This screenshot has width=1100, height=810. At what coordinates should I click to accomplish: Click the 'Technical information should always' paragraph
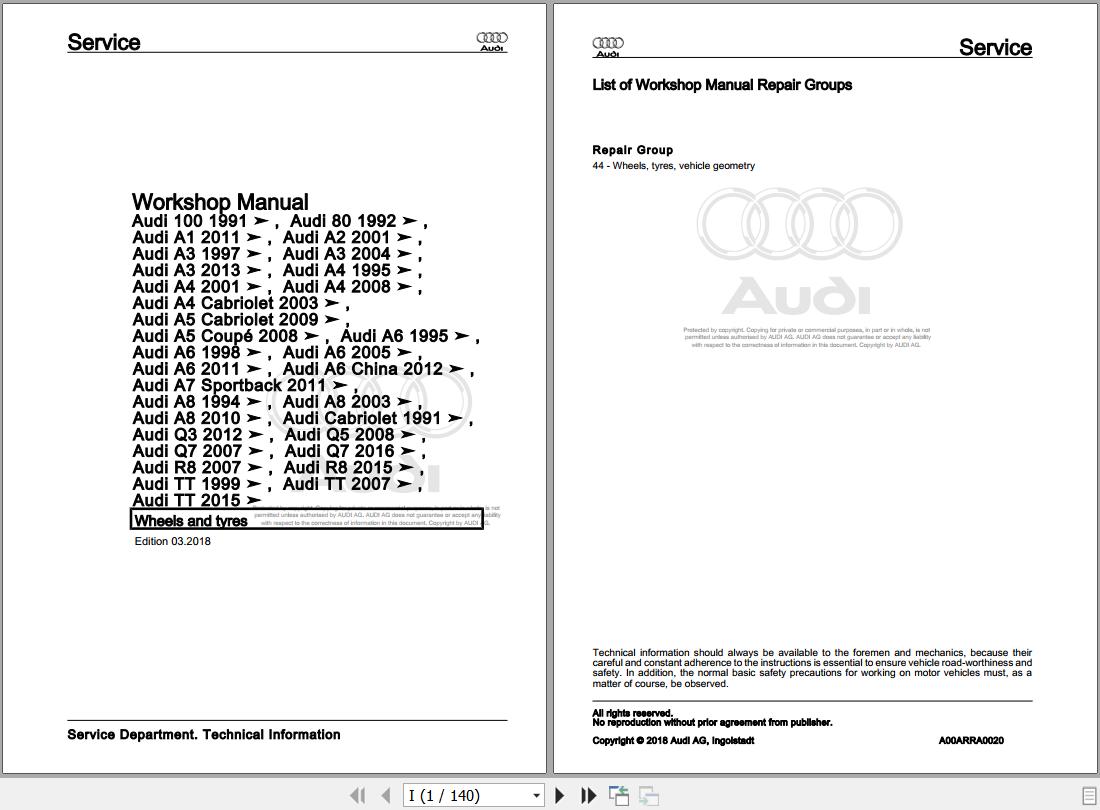[812, 668]
